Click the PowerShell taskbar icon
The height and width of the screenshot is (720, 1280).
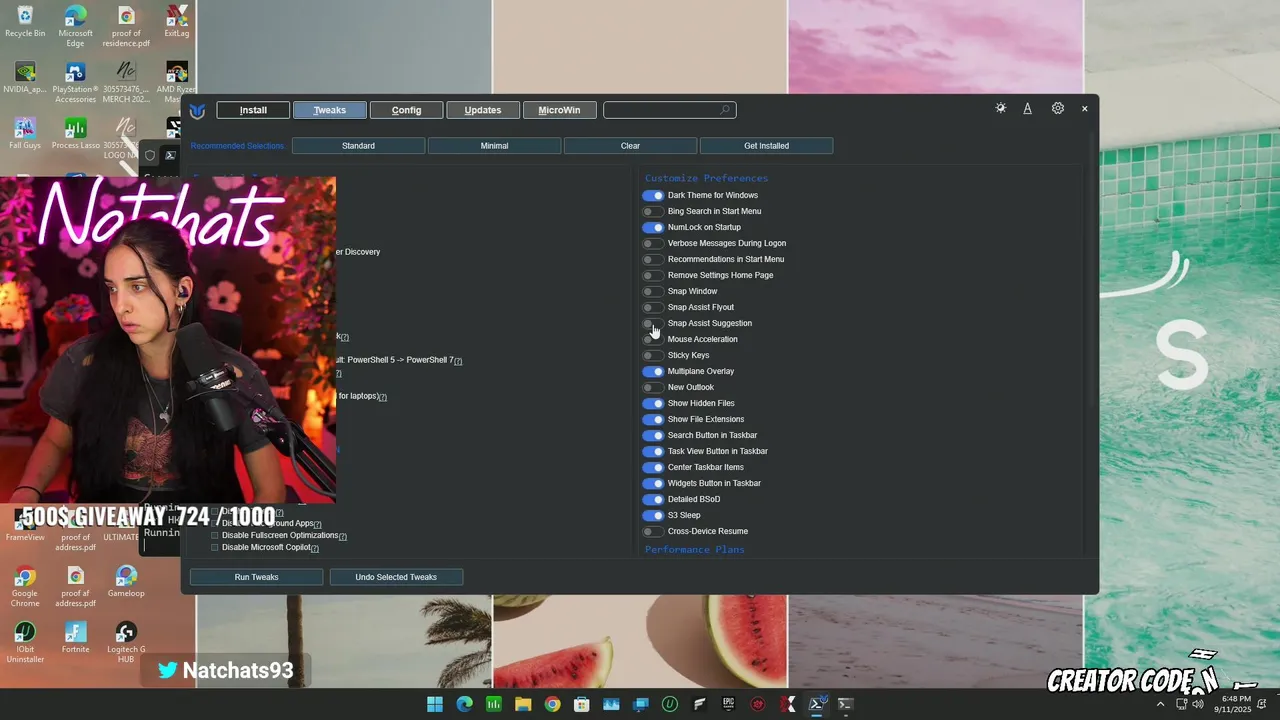point(817,704)
